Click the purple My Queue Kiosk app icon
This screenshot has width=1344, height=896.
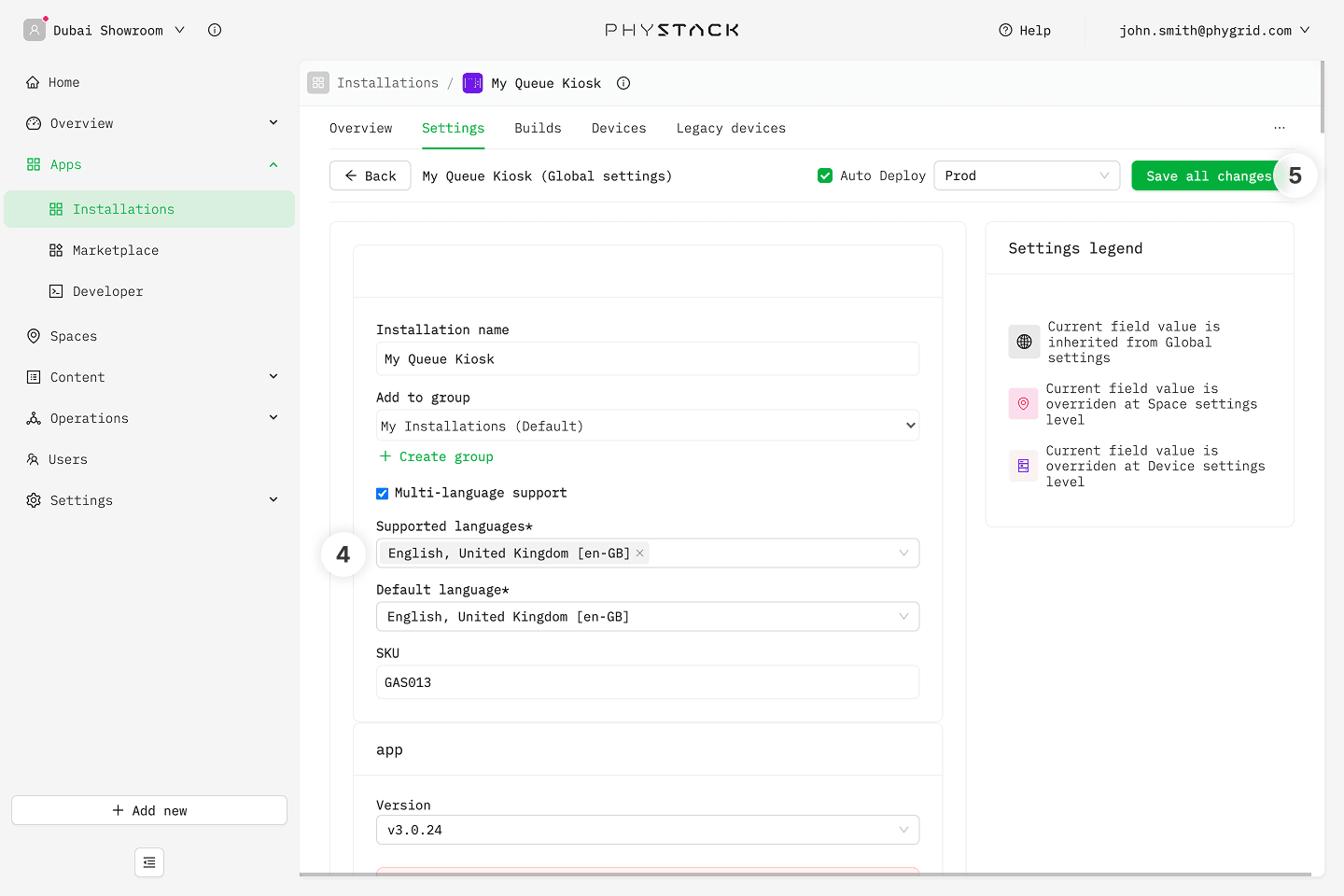(473, 83)
